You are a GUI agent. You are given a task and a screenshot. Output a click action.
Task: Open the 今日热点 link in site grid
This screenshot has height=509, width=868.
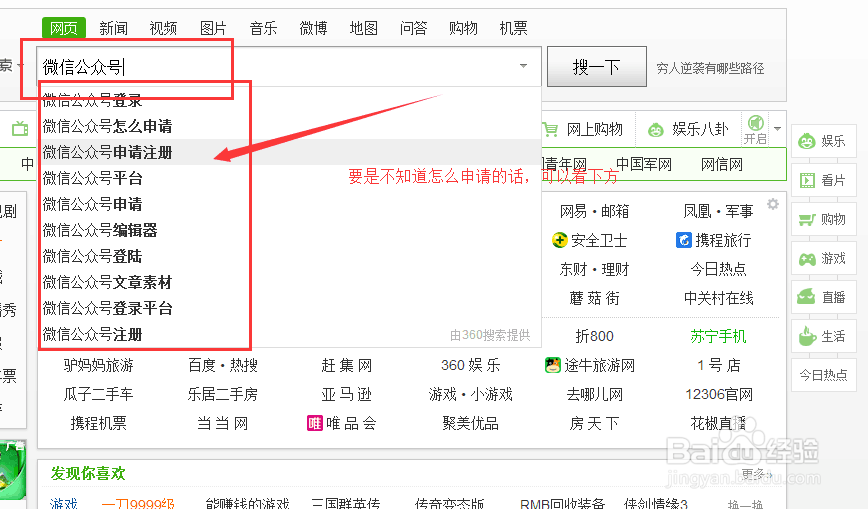(x=719, y=269)
